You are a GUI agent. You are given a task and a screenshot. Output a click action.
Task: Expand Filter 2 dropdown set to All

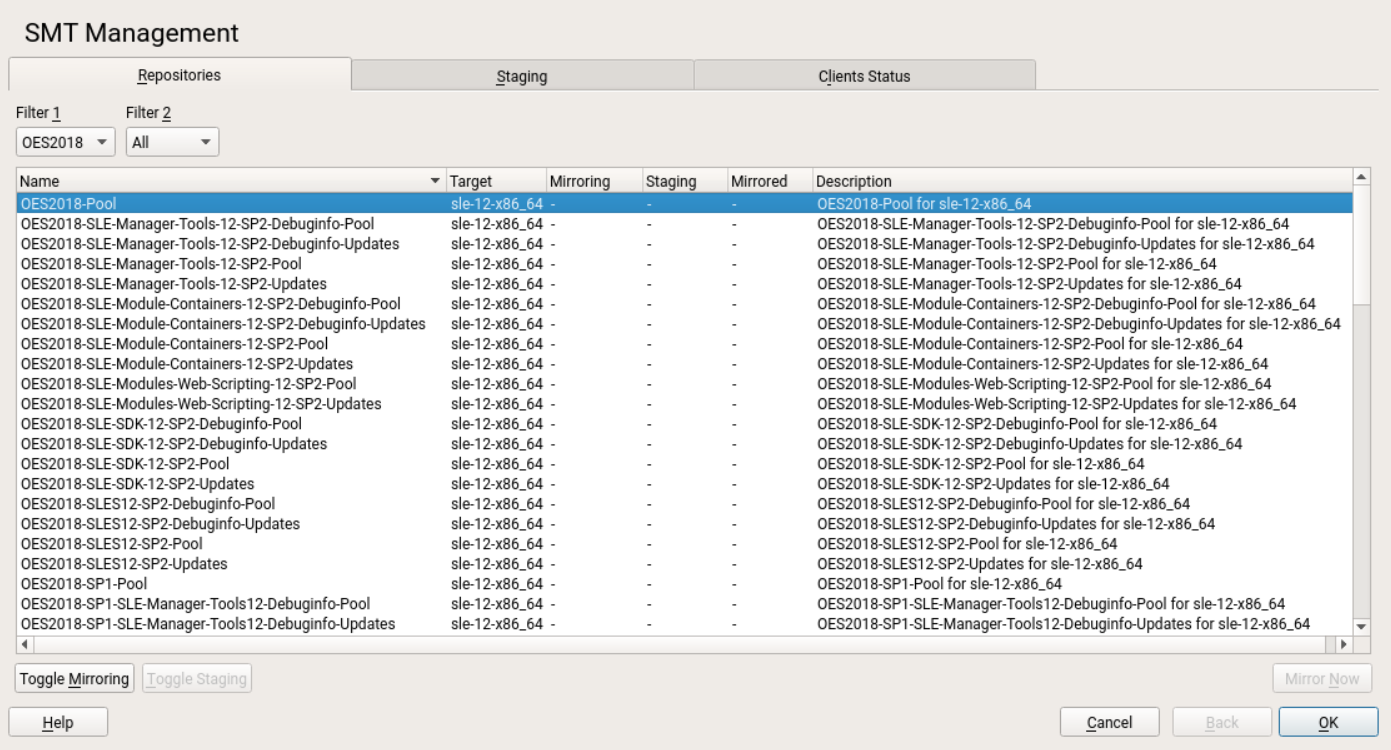tap(173, 143)
